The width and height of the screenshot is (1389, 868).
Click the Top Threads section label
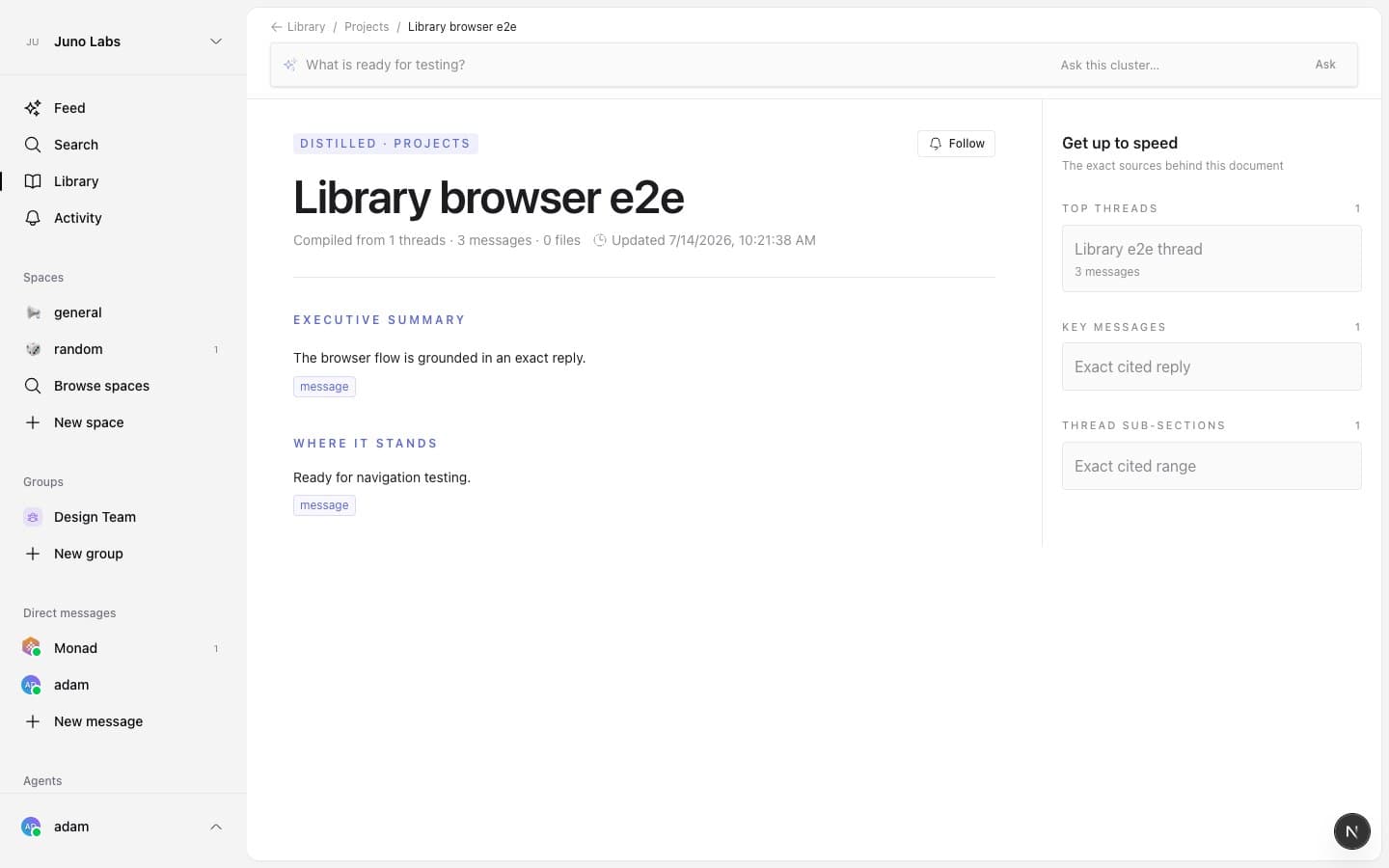pyautogui.click(x=1110, y=208)
